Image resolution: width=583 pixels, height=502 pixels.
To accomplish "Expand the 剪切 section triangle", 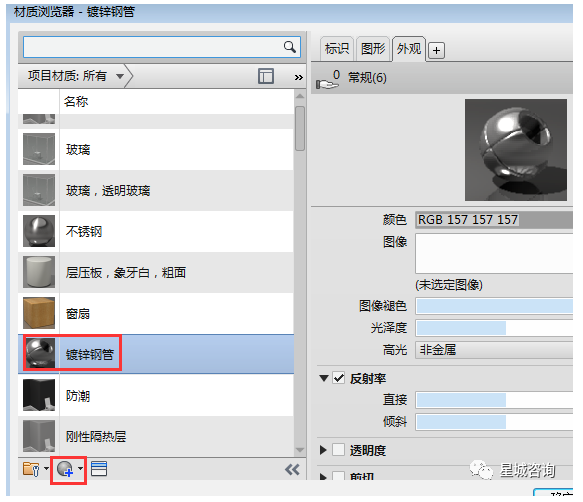I will [323, 476].
